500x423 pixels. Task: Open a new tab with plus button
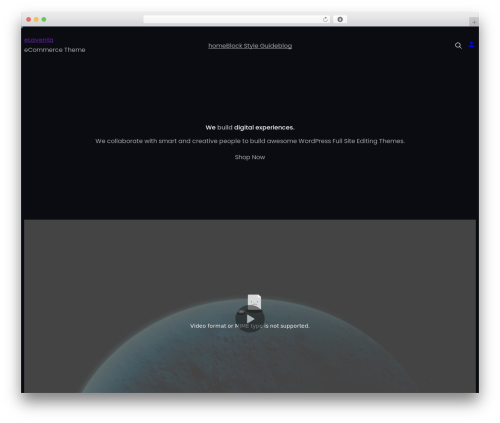click(474, 22)
